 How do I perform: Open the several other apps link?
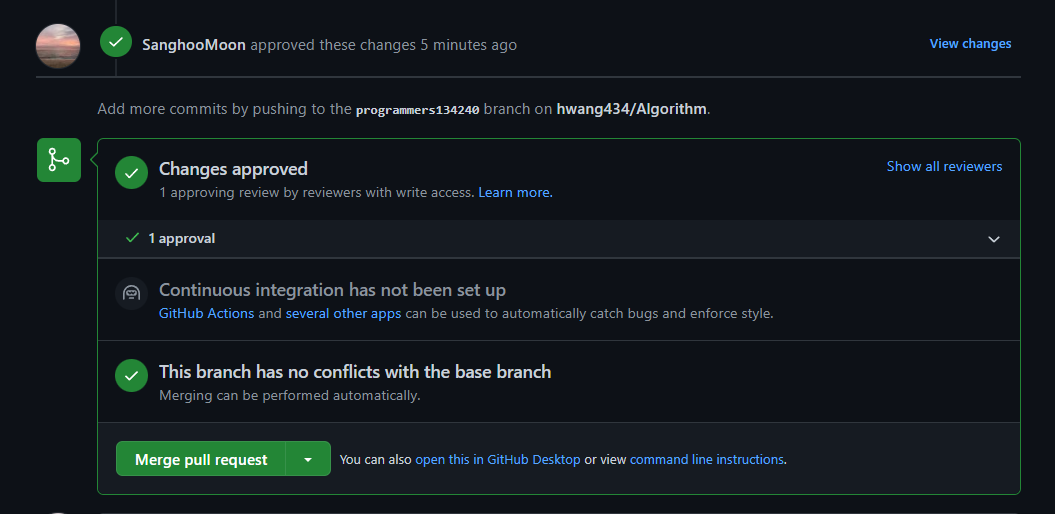[343, 314]
